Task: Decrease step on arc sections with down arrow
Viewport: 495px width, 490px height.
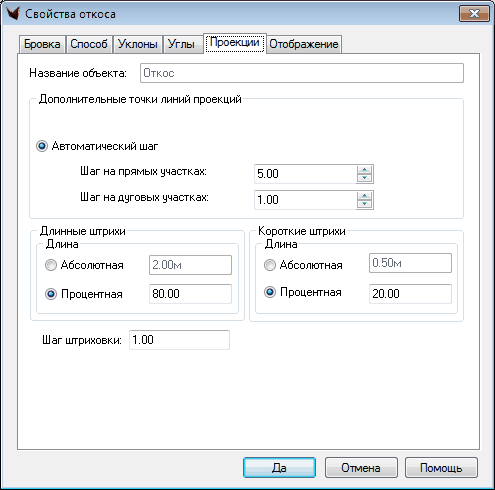Action: (x=364, y=204)
